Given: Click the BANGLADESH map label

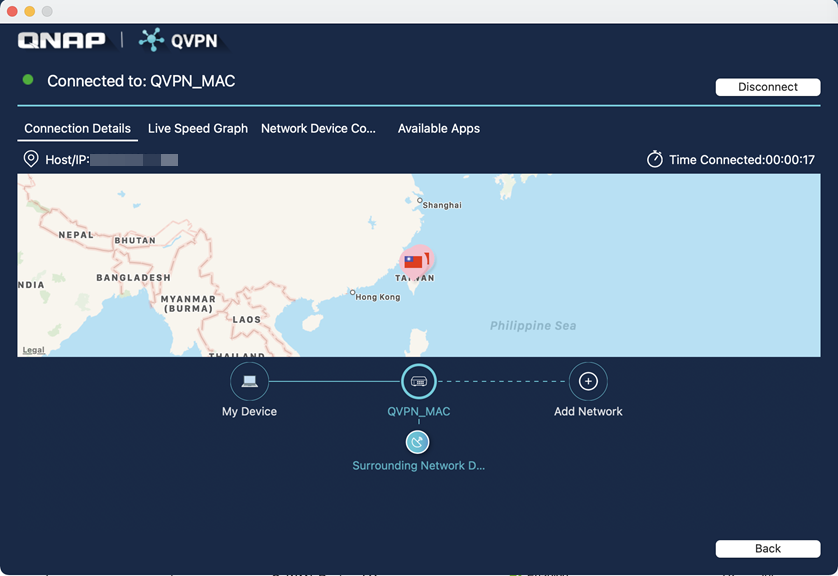Looking at the screenshot, I should (134, 278).
